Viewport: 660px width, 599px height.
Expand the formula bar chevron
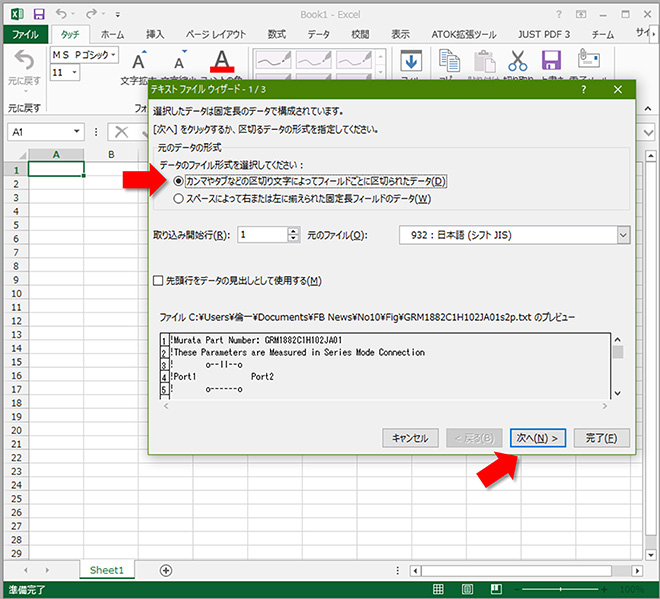coord(649,133)
